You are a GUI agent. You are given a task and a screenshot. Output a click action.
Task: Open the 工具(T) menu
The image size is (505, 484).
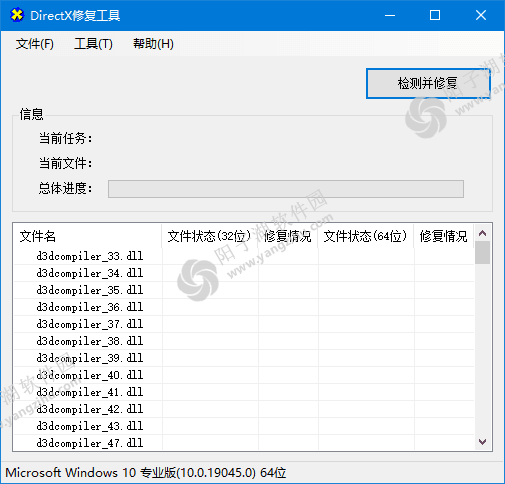click(93, 44)
